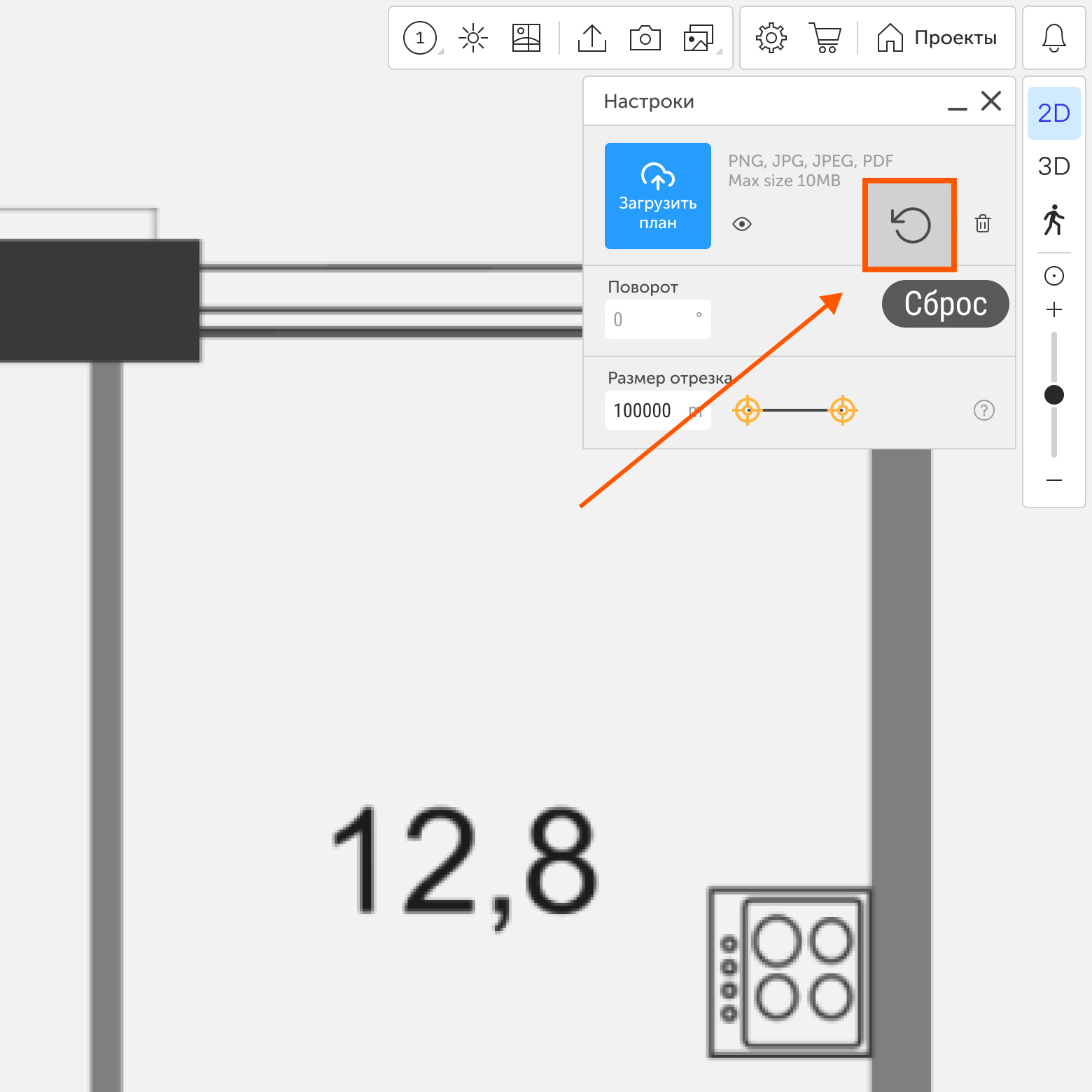Screen dimensions: 1092x1092
Task: Expand the floor number 1 selector
Action: pos(421,38)
